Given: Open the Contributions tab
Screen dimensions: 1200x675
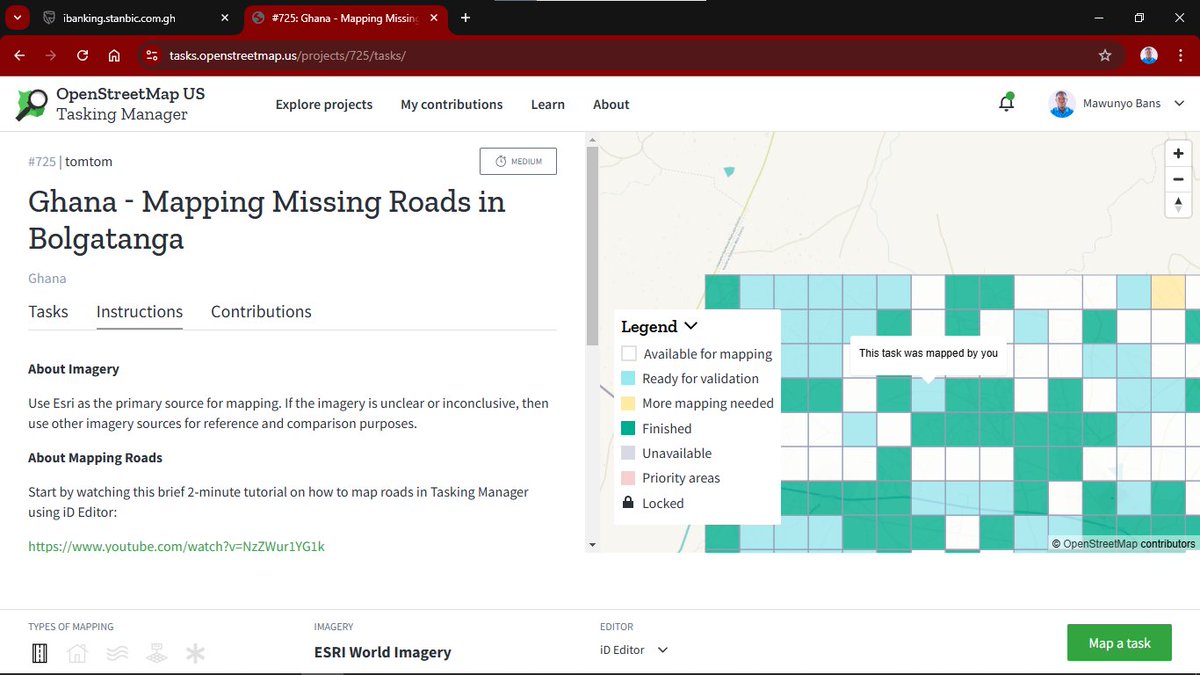Looking at the screenshot, I should [261, 312].
